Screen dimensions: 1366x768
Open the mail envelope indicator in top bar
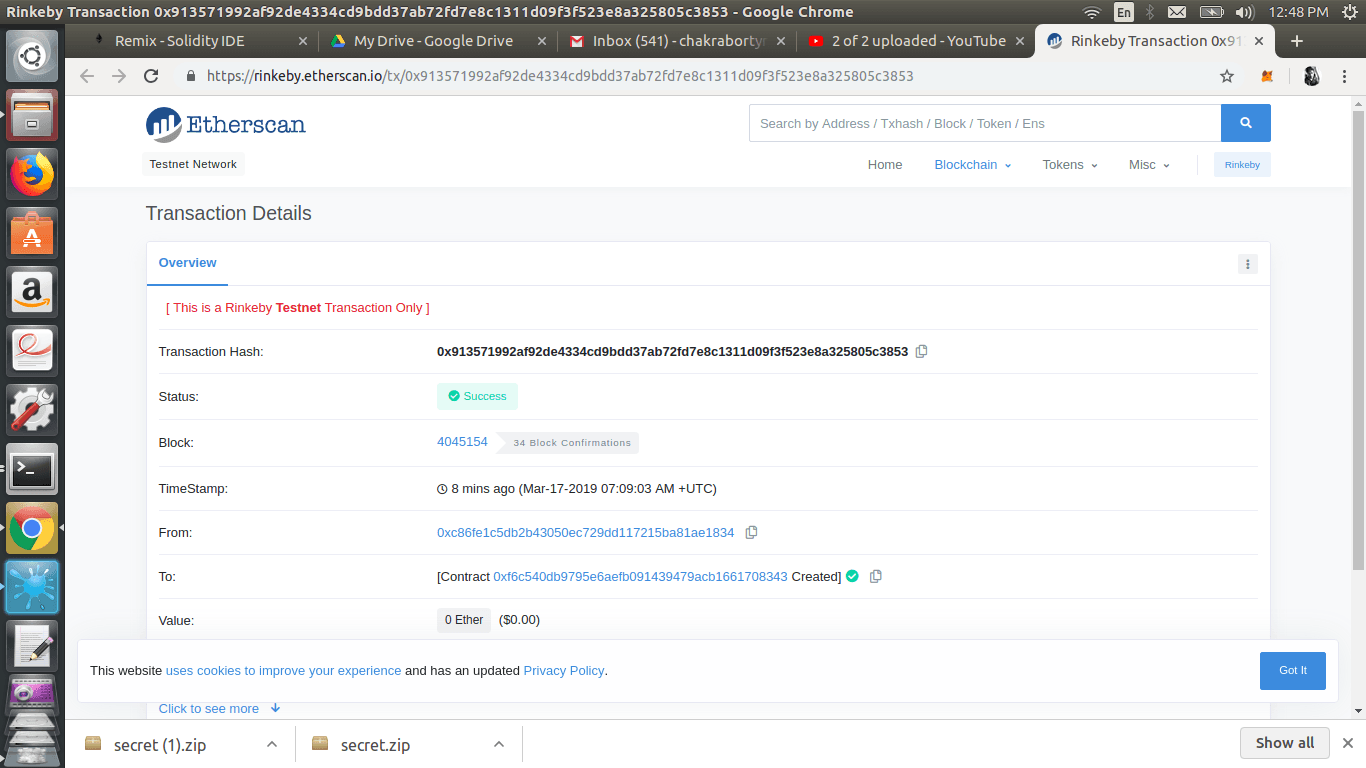coord(1177,12)
